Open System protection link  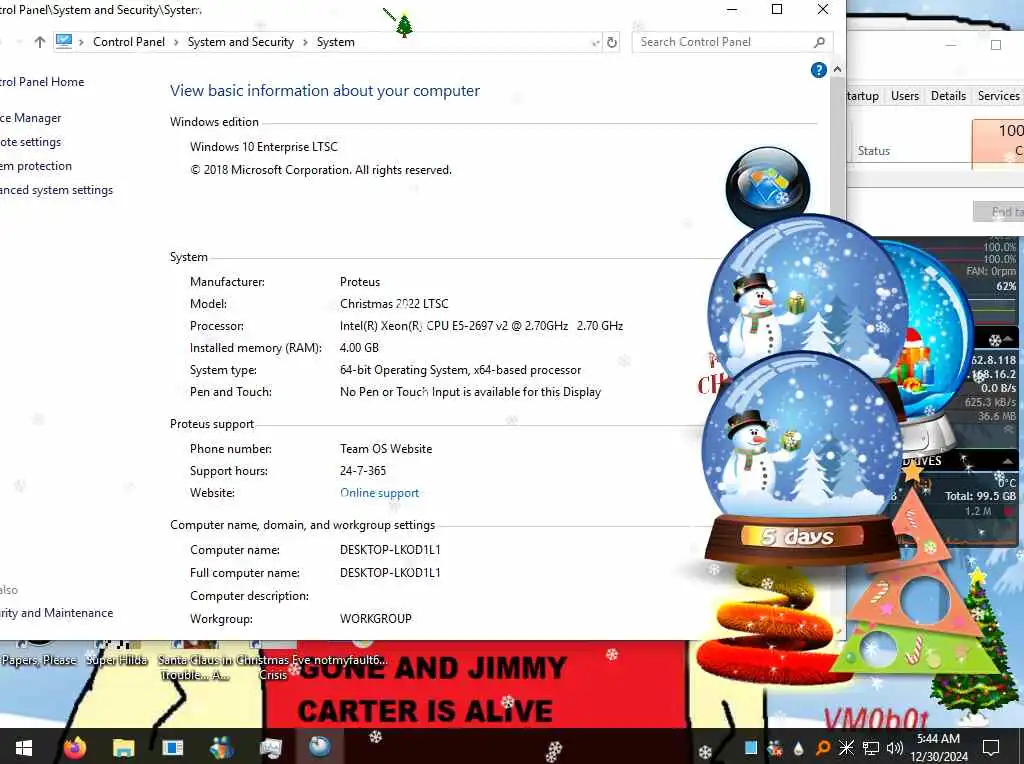pyautogui.click(x=36, y=166)
